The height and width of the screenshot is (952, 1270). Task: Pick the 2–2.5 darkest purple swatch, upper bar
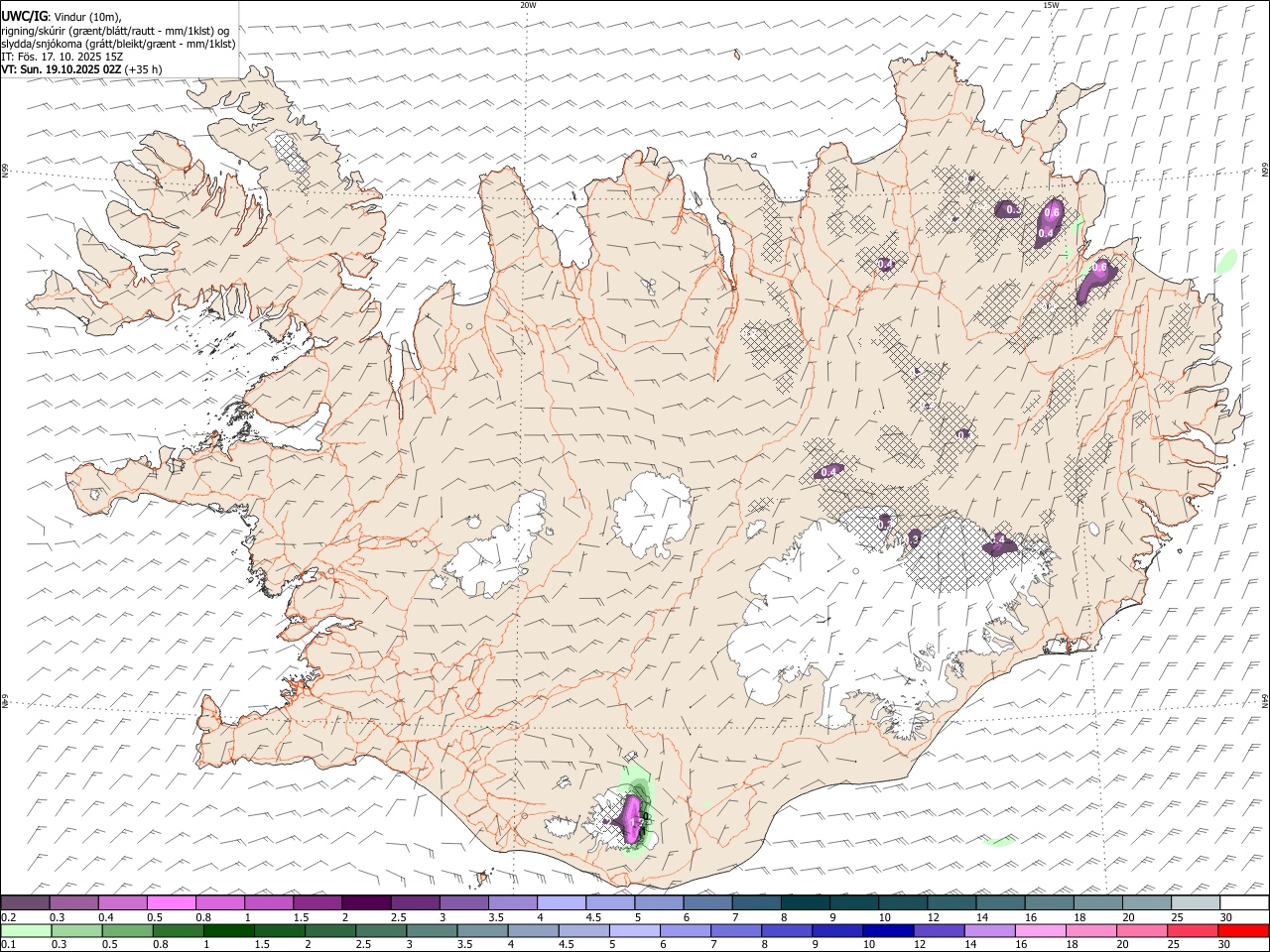[x=366, y=902]
